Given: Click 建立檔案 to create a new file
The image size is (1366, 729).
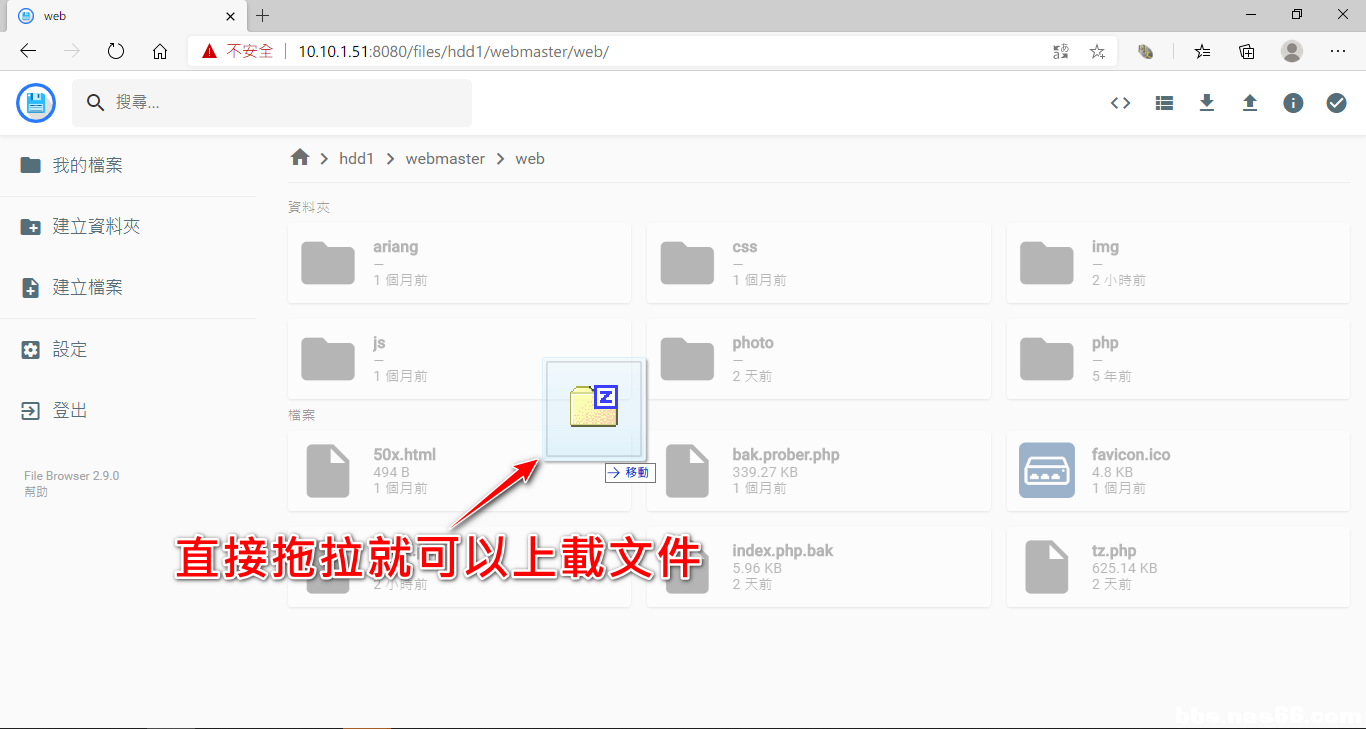Looking at the screenshot, I should coord(87,288).
